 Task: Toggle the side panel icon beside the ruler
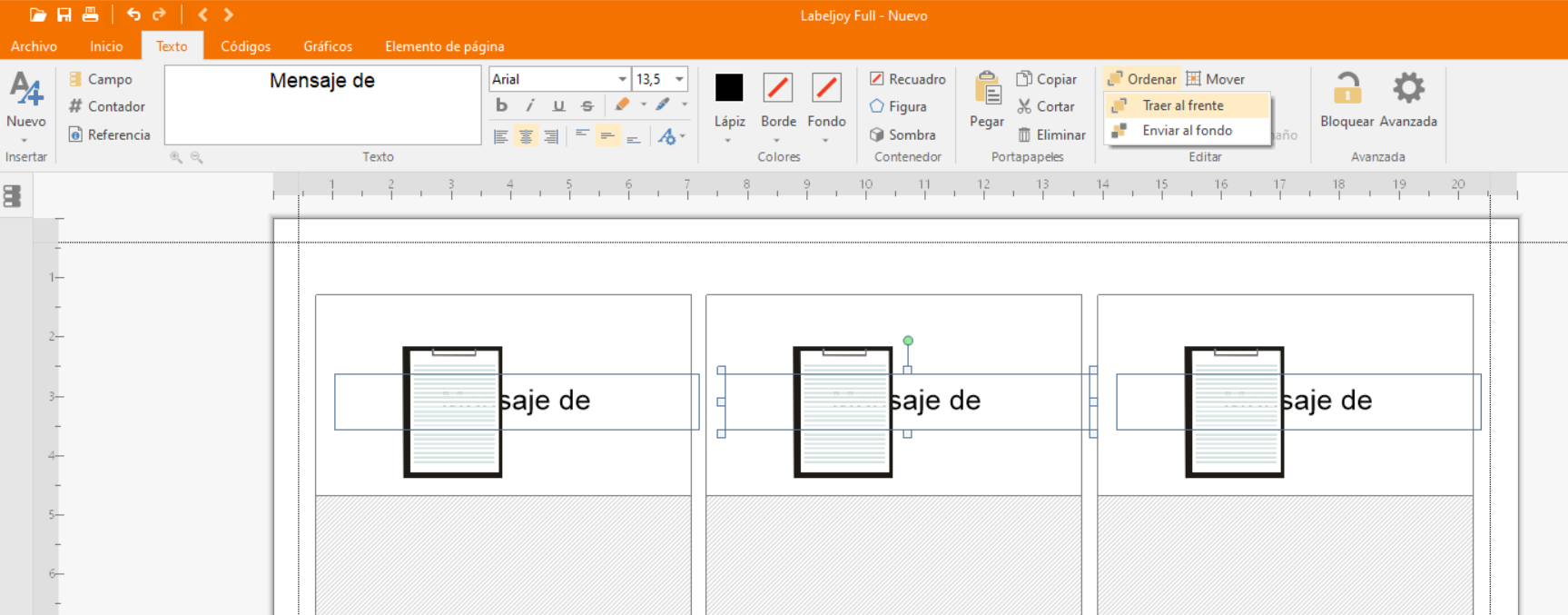pos(12,195)
